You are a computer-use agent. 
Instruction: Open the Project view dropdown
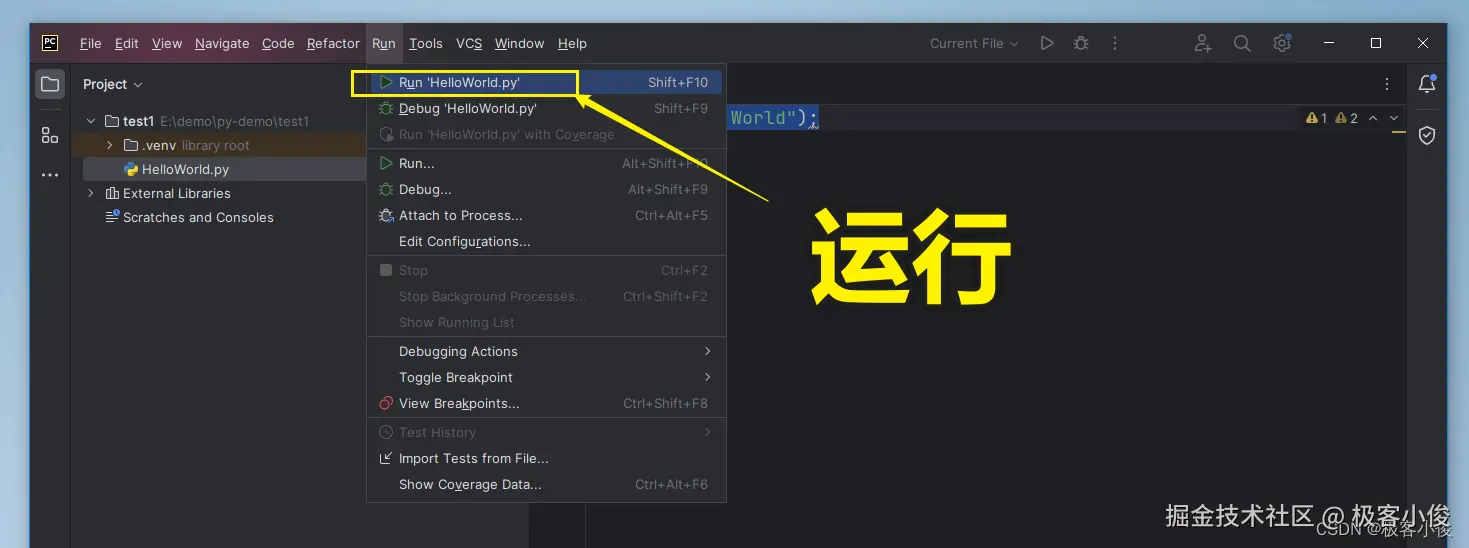pyautogui.click(x=112, y=84)
